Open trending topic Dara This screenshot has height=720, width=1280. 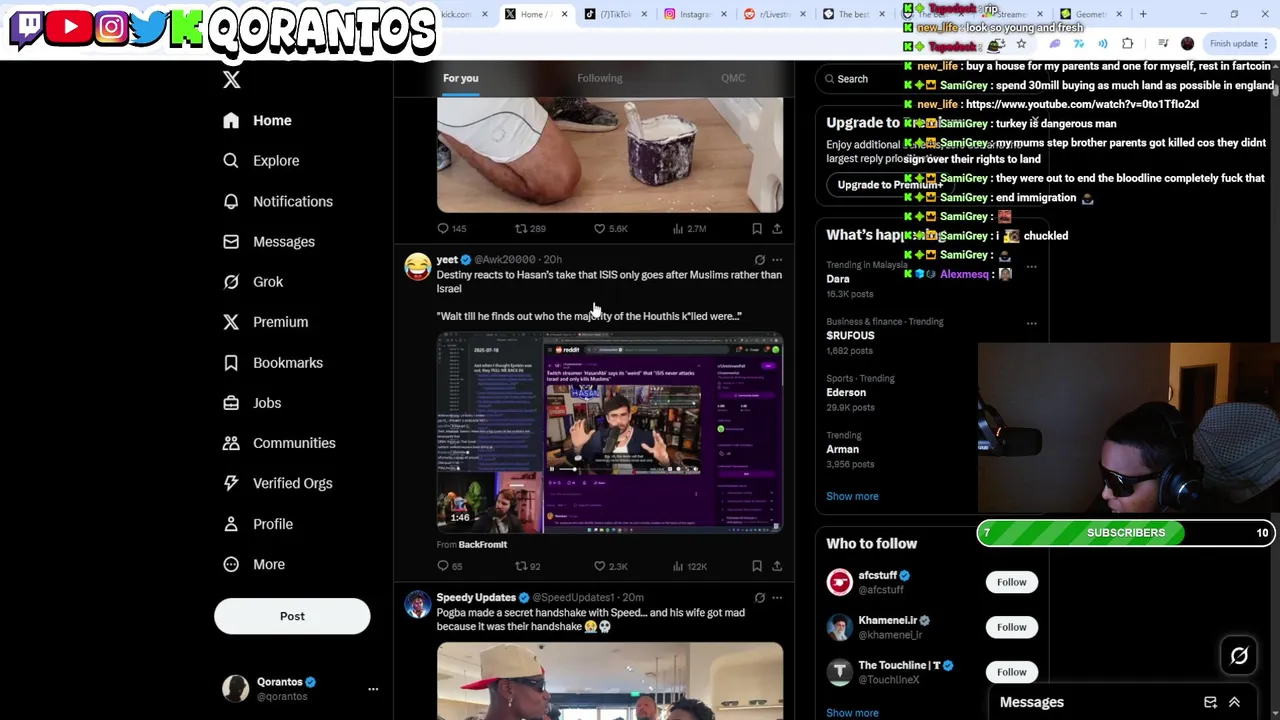[838, 279]
